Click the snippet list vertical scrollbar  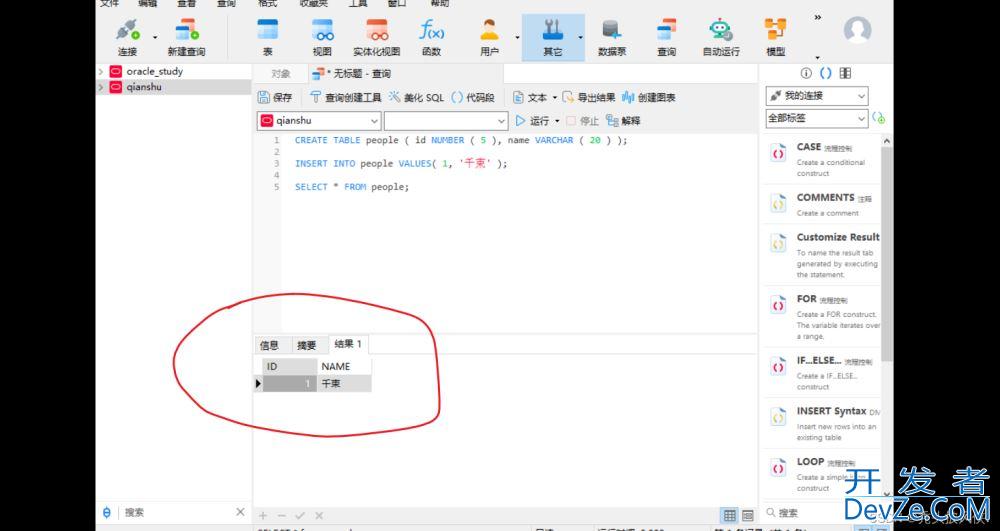click(886, 255)
